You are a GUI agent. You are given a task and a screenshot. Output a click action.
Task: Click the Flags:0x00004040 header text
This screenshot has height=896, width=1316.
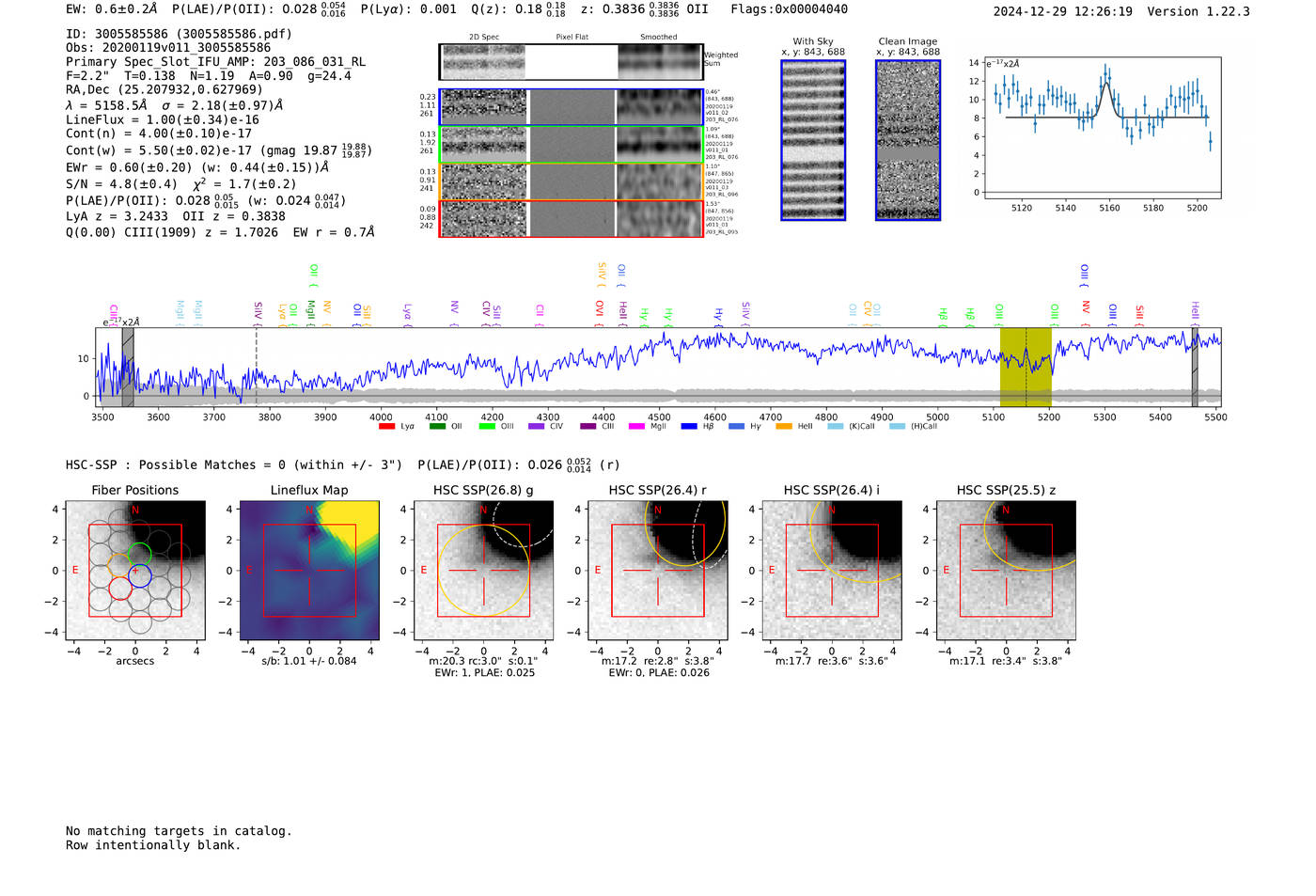tap(789, 9)
